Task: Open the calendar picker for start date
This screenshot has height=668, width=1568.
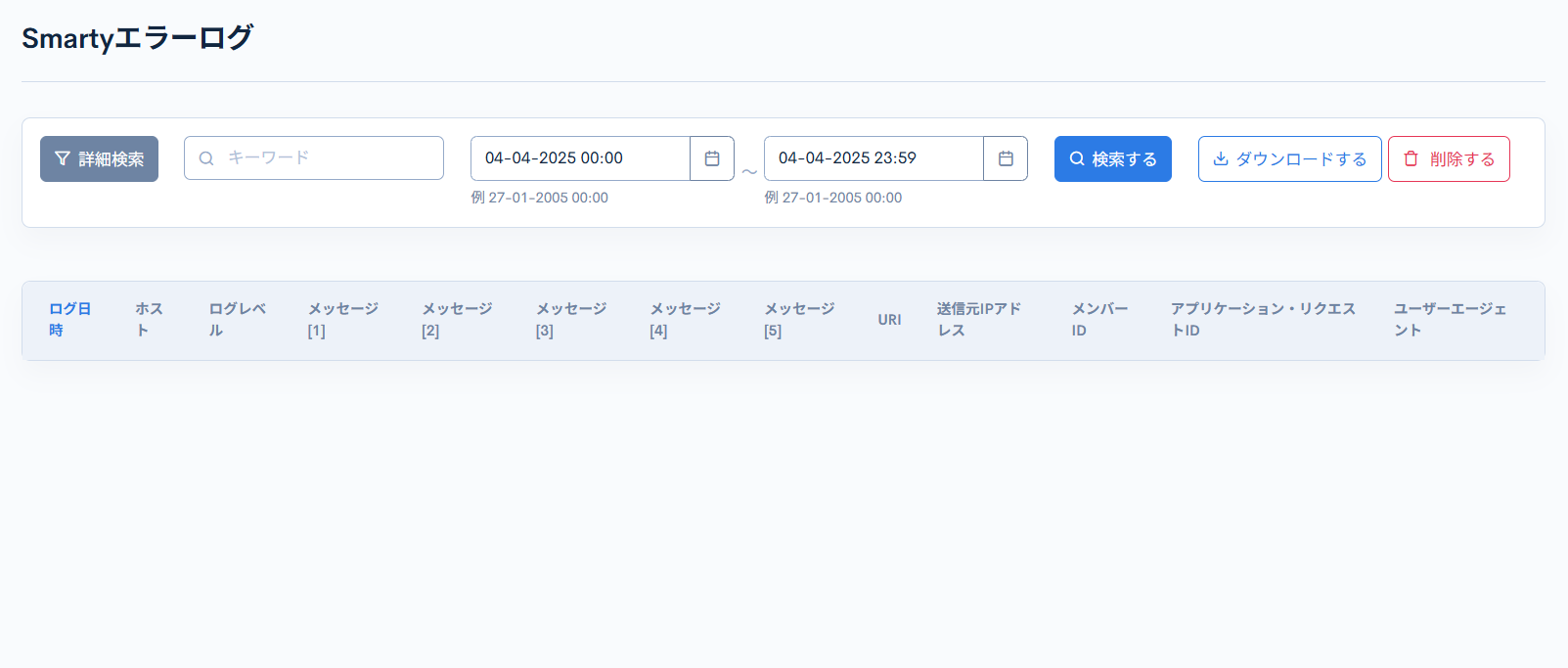Action: coord(712,158)
